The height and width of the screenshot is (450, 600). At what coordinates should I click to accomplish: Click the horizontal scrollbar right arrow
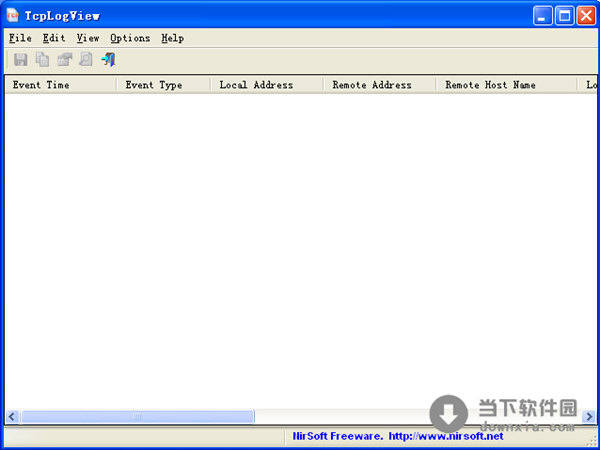[589, 416]
